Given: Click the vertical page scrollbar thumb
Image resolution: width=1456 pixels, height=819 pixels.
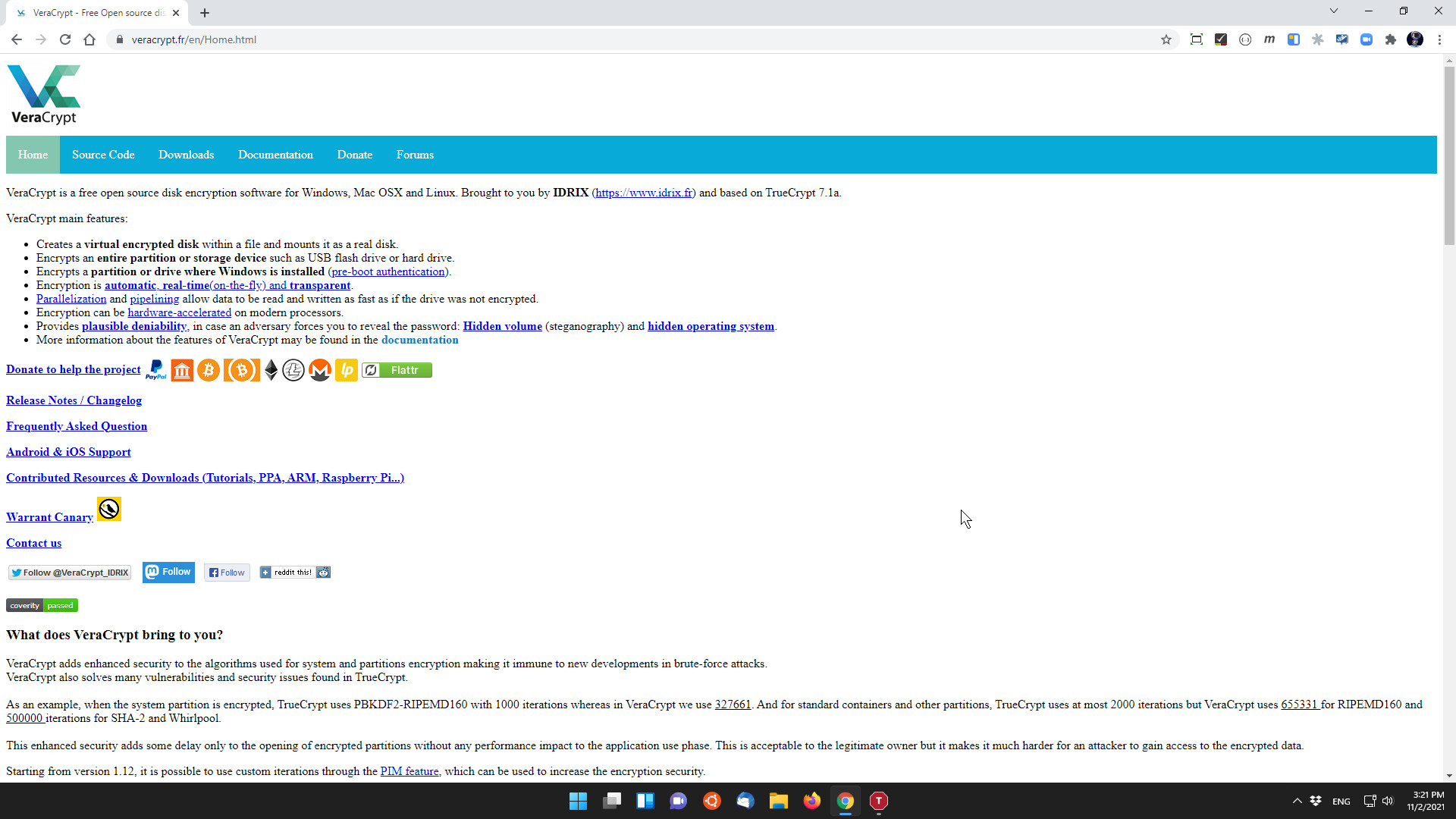Looking at the screenshot, I should (1449, 155).
